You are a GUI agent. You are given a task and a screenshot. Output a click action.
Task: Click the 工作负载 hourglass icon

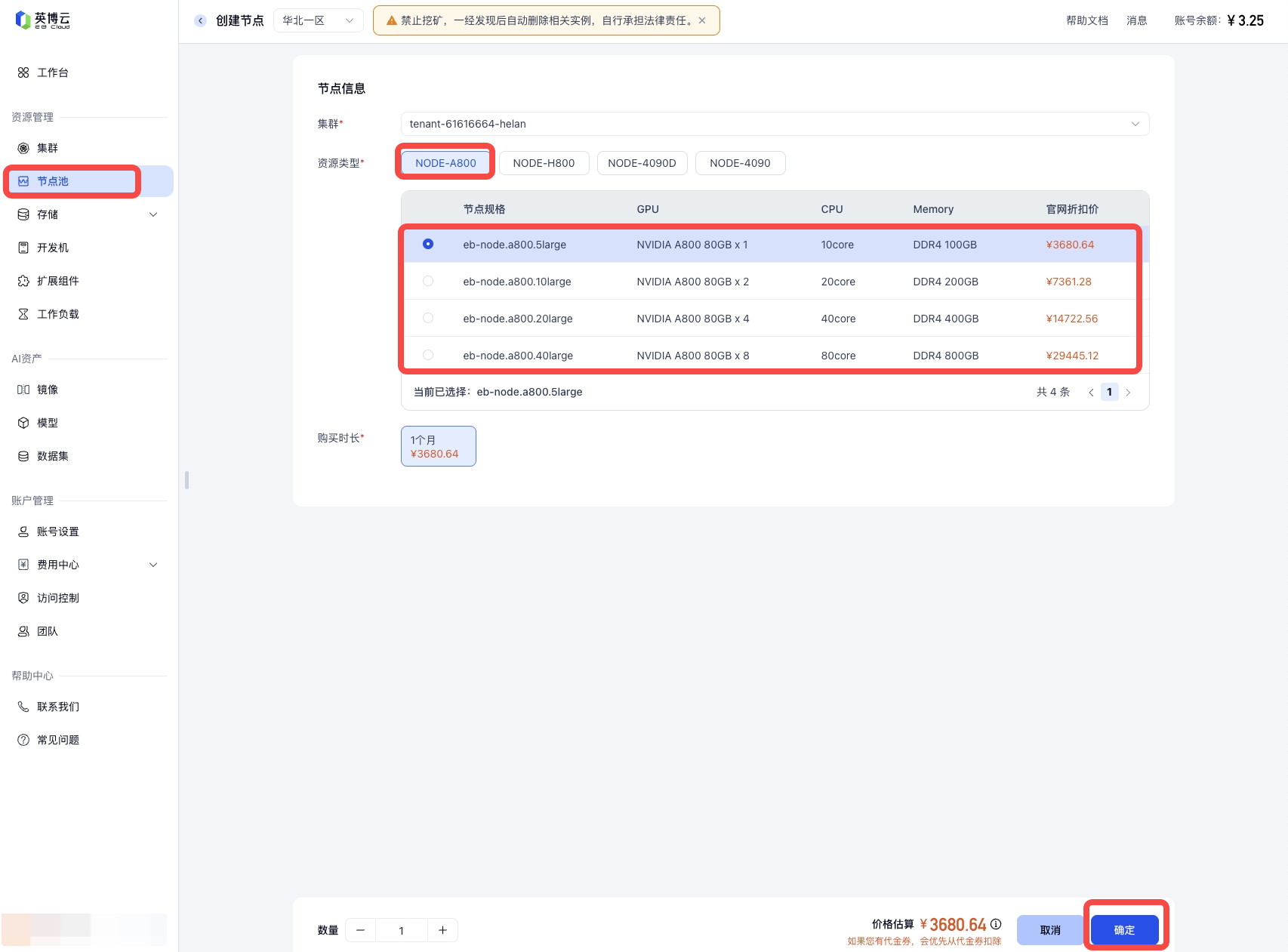(23, 314)
